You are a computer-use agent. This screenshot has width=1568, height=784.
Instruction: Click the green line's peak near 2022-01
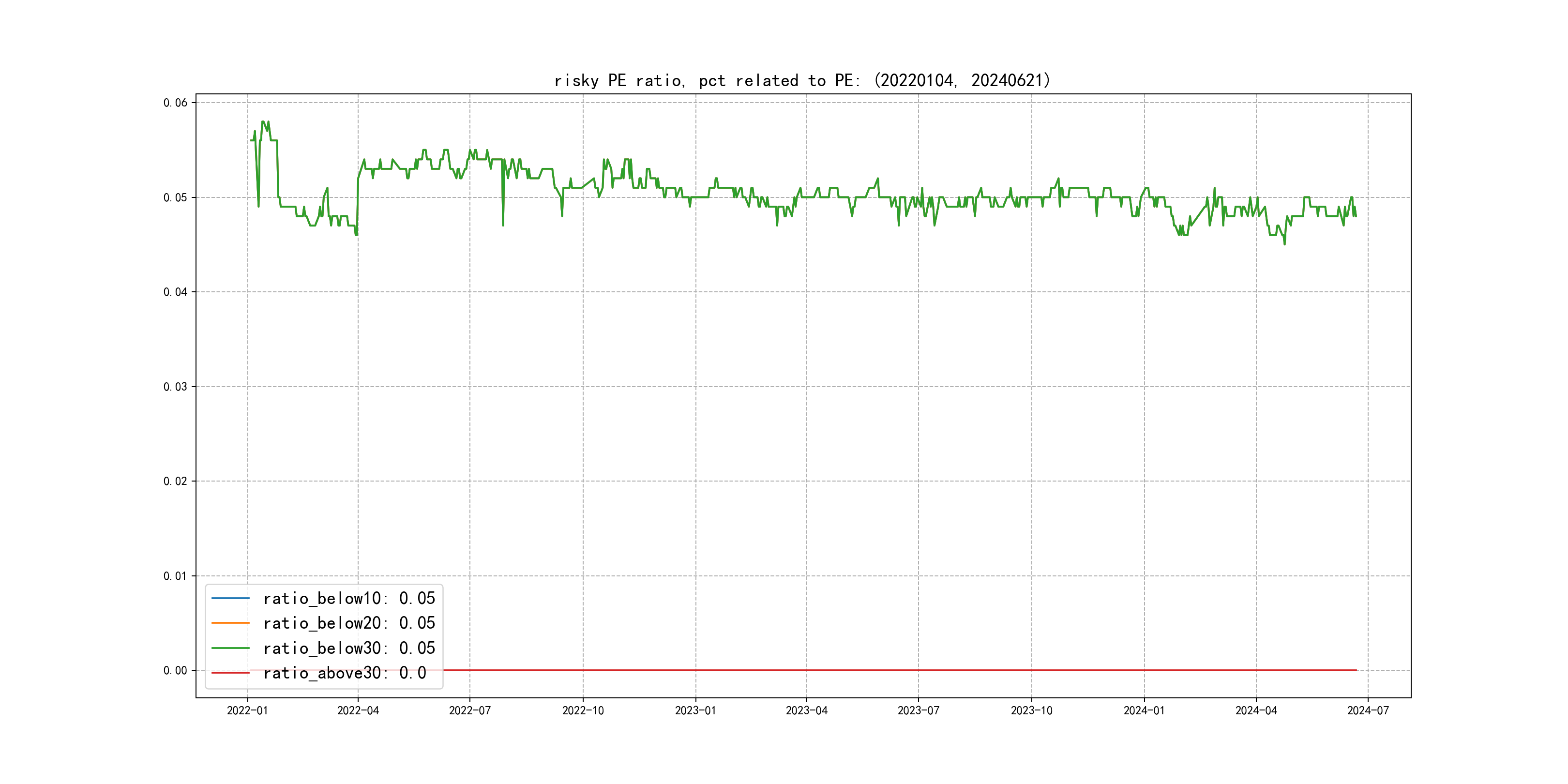click(x=264, y=122)
